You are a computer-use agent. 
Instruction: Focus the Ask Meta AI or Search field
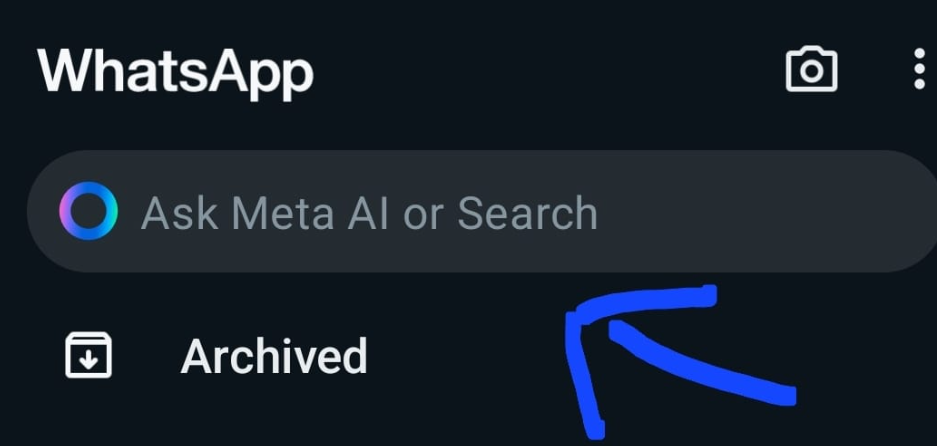480,212
